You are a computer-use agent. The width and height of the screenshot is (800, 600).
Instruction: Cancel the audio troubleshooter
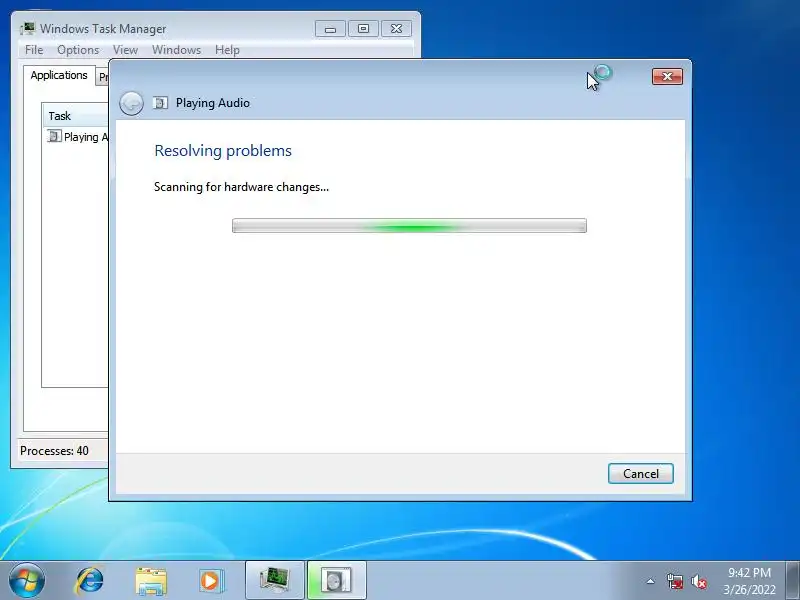tap(640, 473)
